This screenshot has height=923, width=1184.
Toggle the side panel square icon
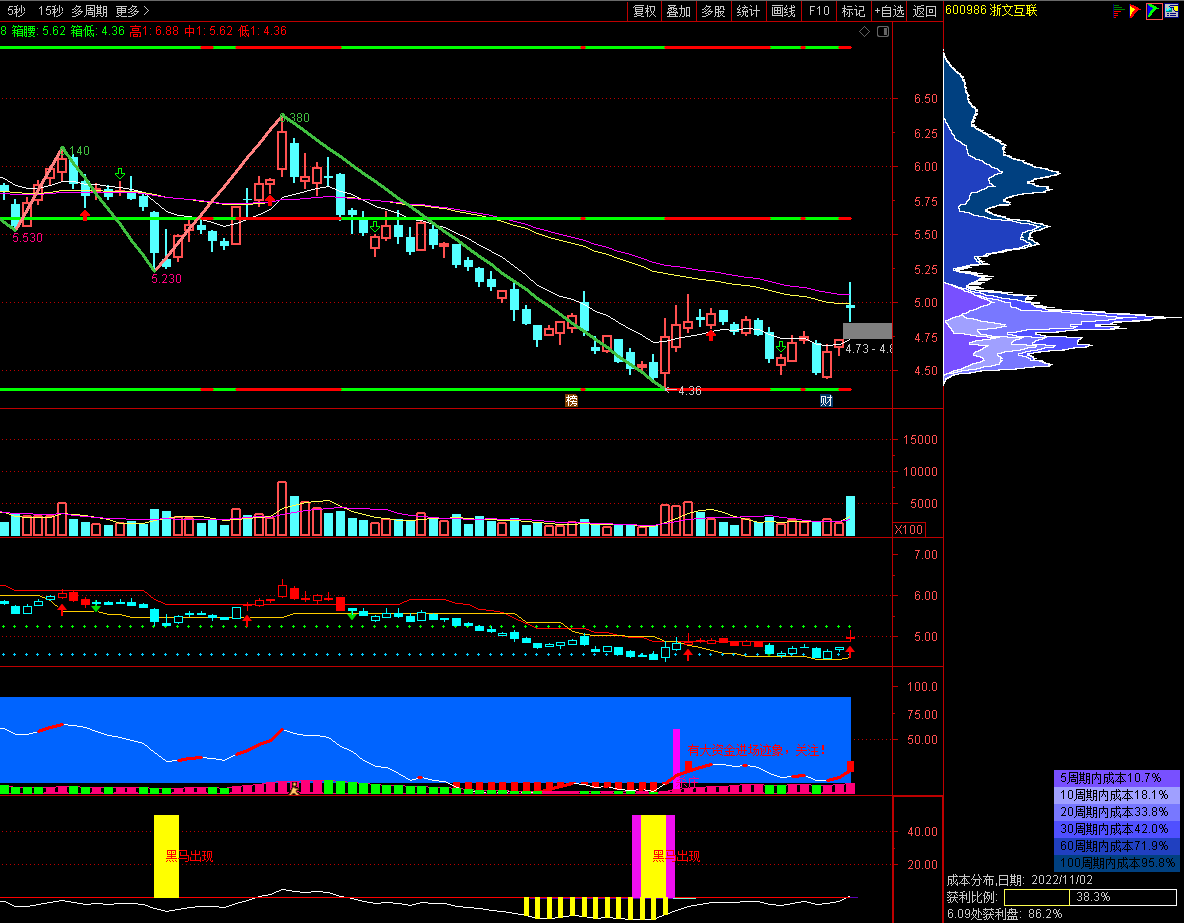click(882, 32)
